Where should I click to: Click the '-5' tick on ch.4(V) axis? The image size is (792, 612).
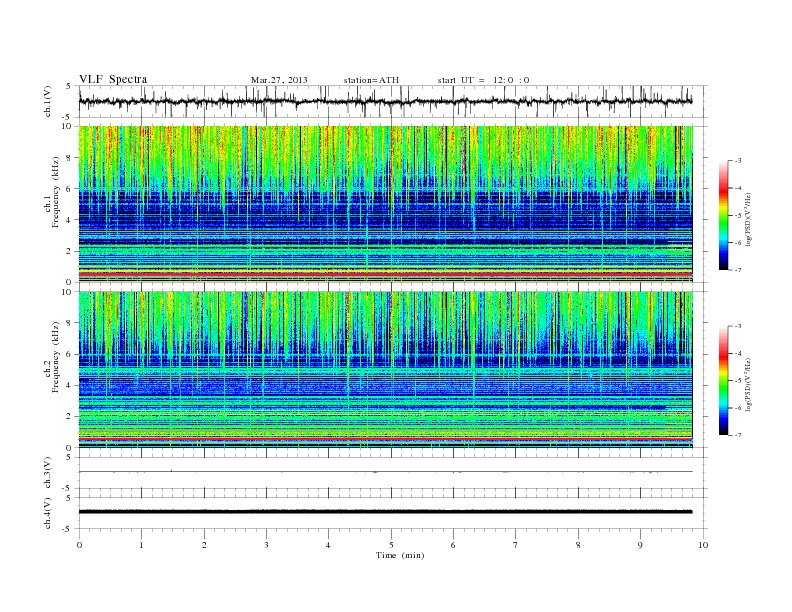pyautogui.click(x=68, y=529)
